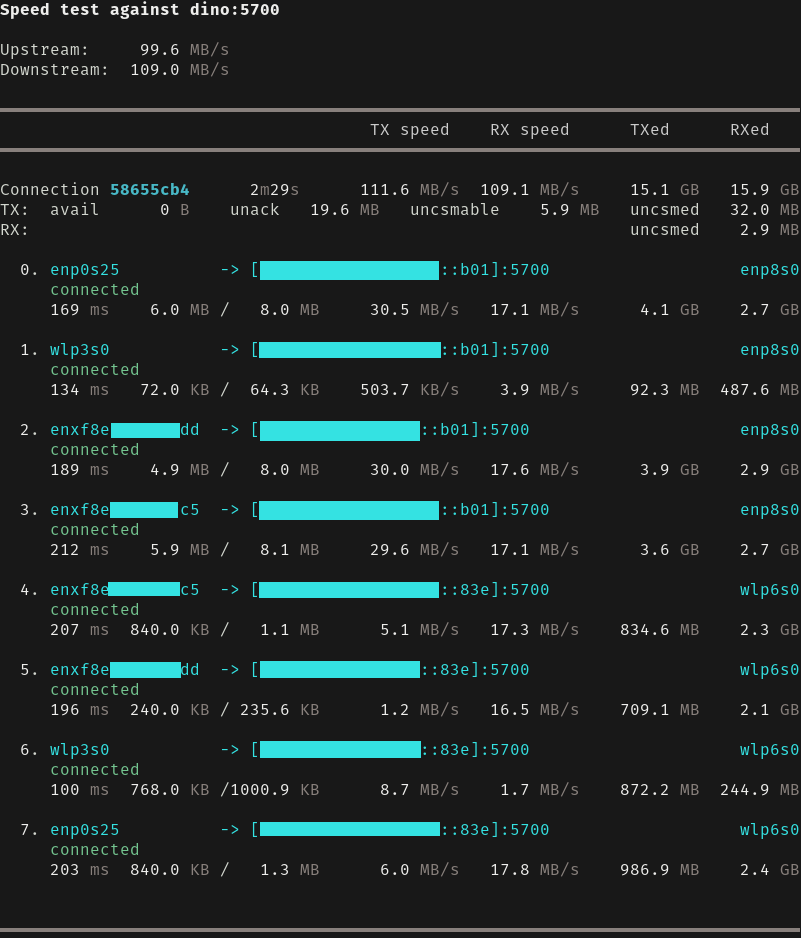This screenshot has height=938, width=801.
Task: Select connection ID 58655cb4
Action: pyautogui.click(x=149, y=190)
